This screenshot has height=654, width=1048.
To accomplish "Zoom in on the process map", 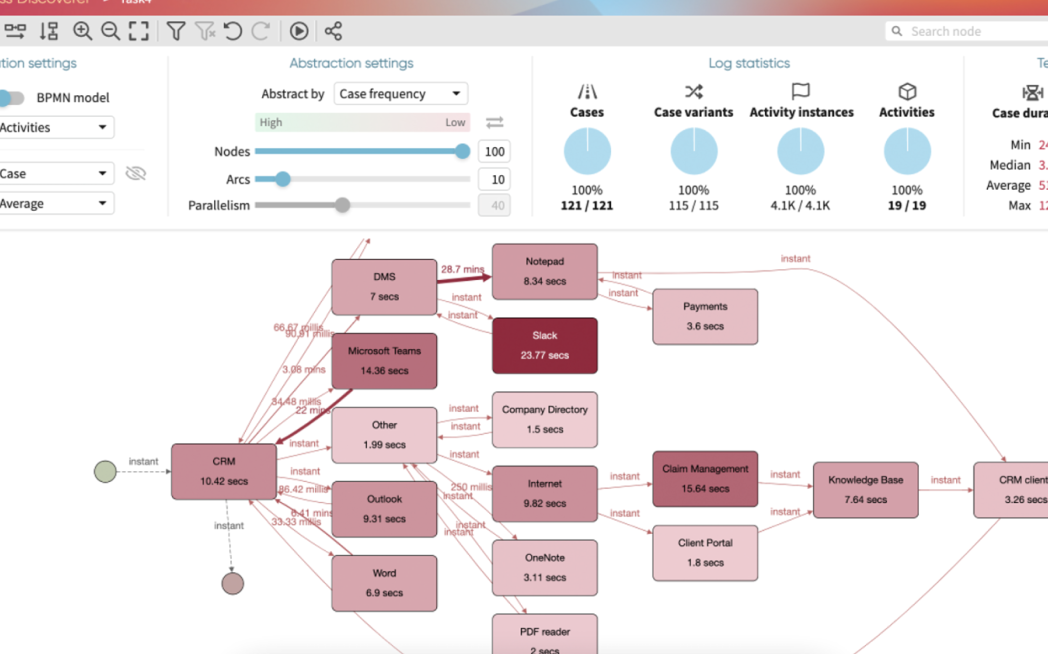I will tap(82, 31).
